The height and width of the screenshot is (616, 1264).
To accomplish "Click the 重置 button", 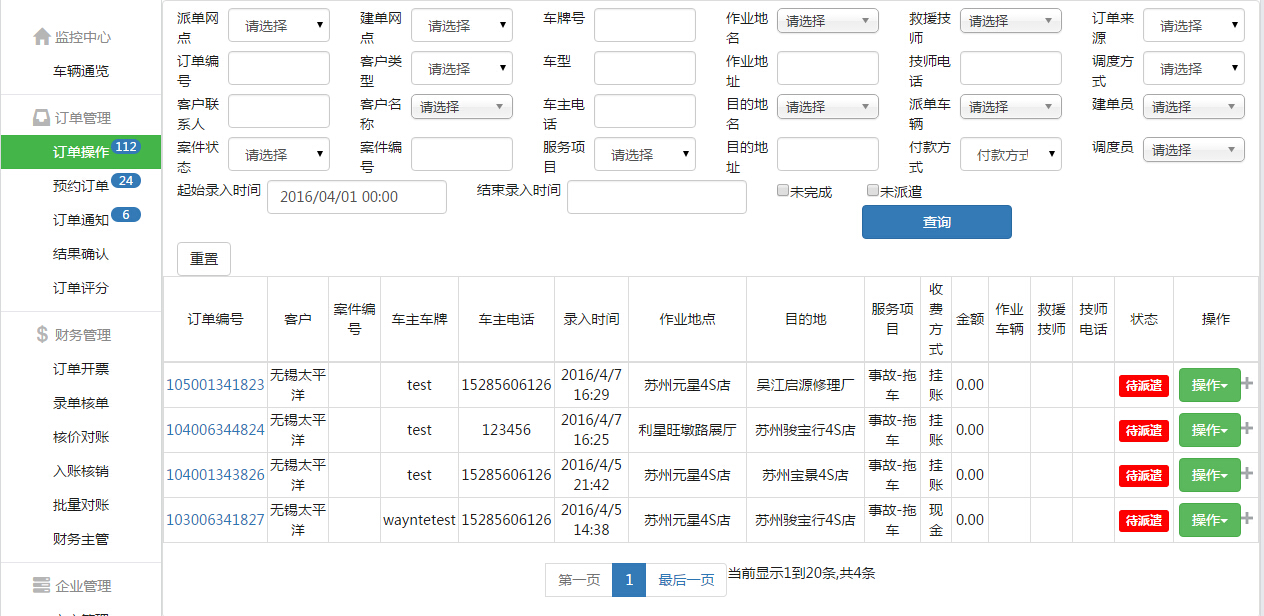I will (204, 258).
